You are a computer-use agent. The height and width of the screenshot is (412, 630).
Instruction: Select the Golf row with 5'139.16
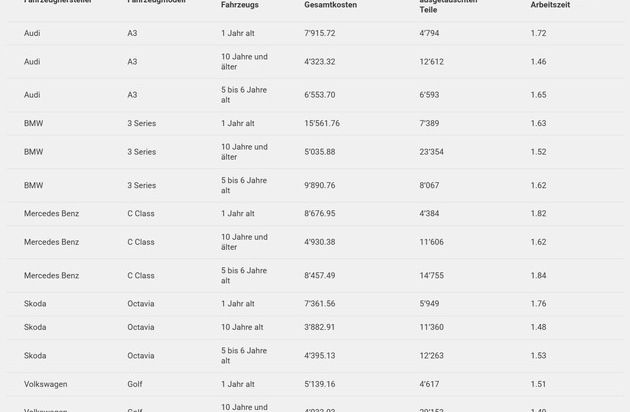point(320,384)
